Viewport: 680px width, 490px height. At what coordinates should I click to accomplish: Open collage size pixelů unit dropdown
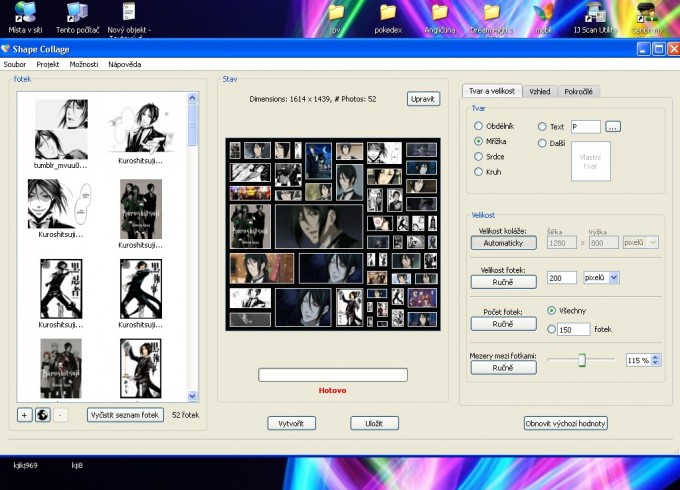tap(653, 242)
